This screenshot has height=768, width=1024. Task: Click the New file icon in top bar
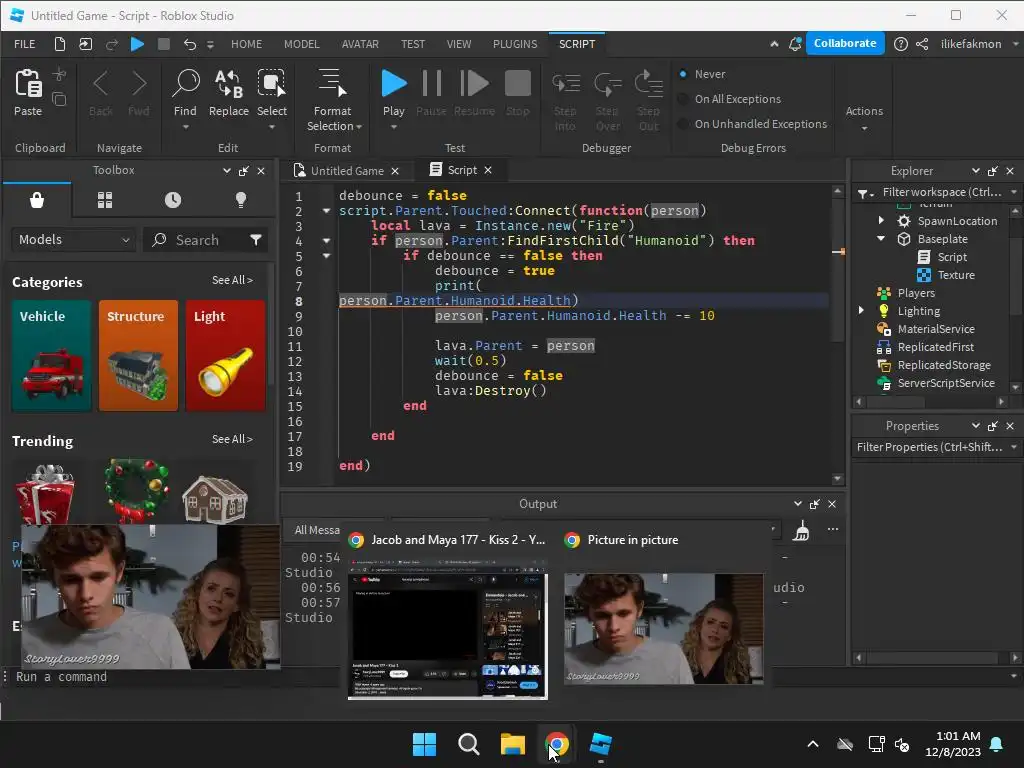click(x=59, y=44)
